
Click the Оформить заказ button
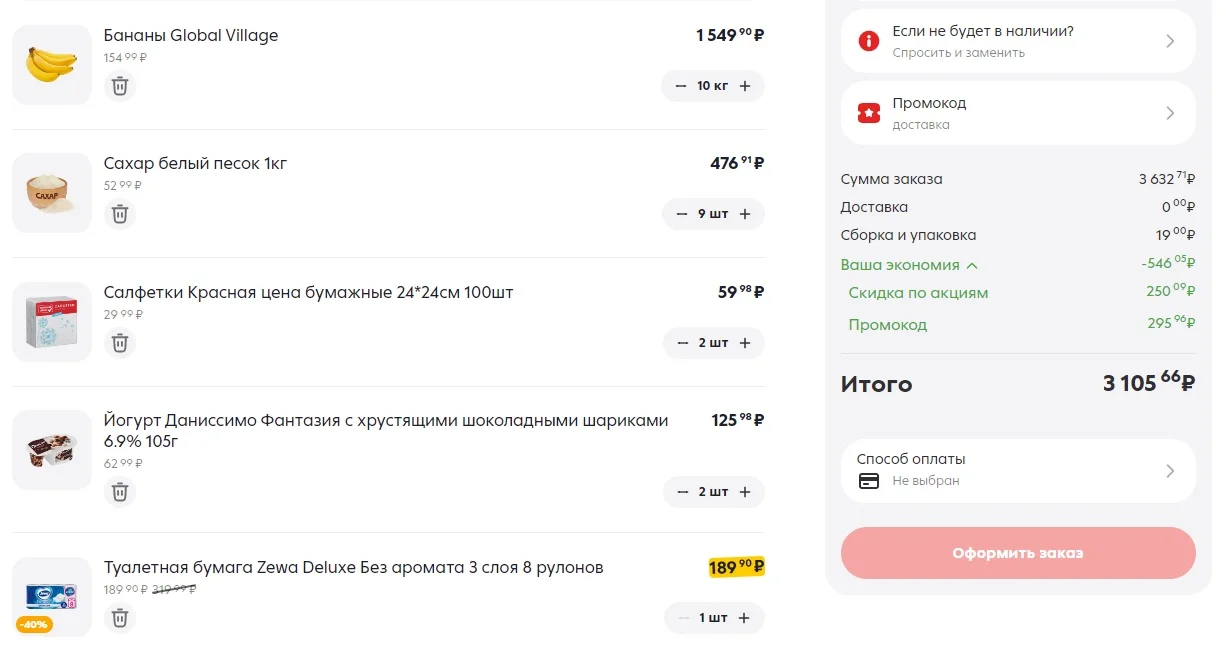tap(1018, 553)
